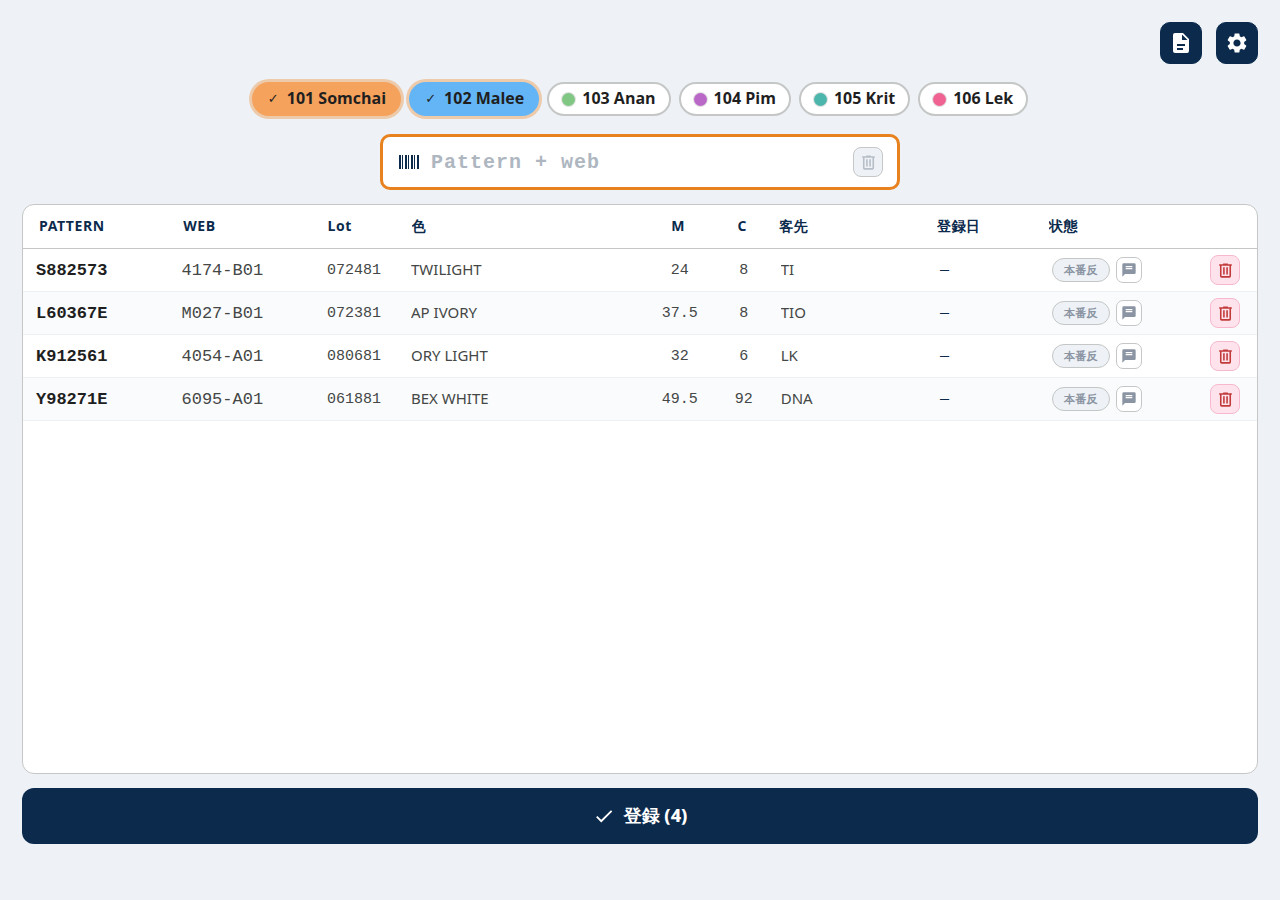Open the document report icon button
This screenshot has width=1280, height=900.
pos(1181,43)
